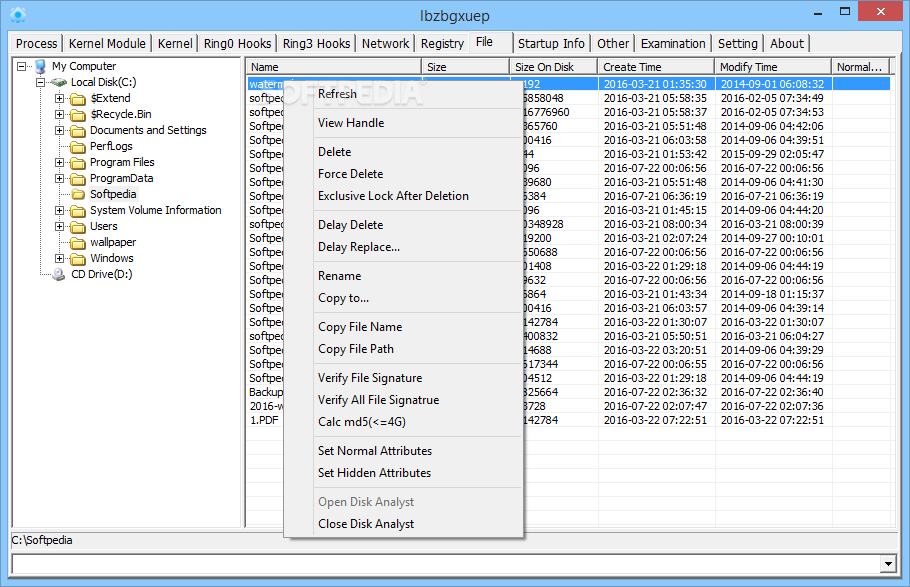Choose View Handle in context menu
This screenshot has width=910, height=587.
click(403, 123)
